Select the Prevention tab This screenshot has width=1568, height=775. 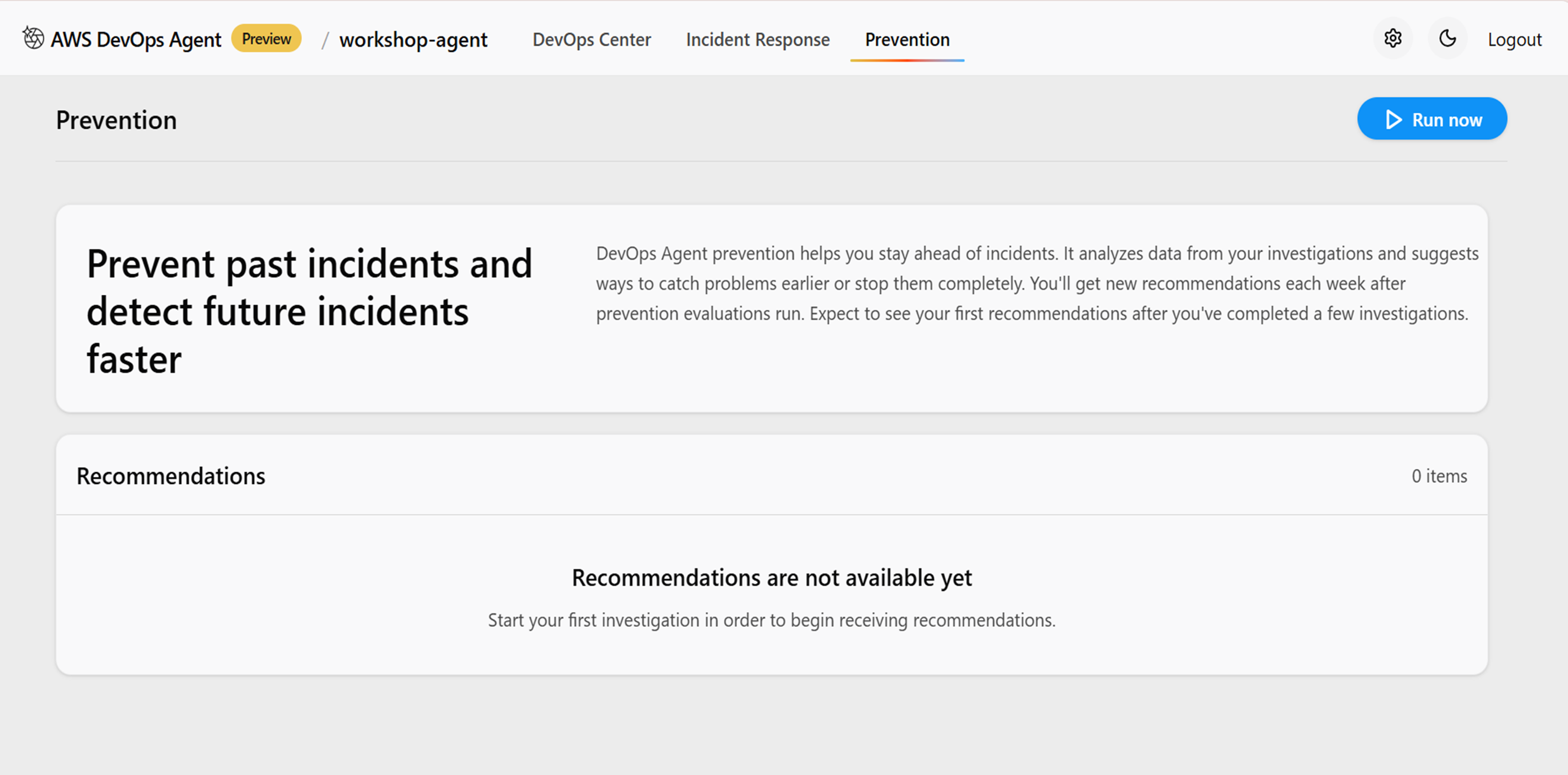[x=906, y=39]
